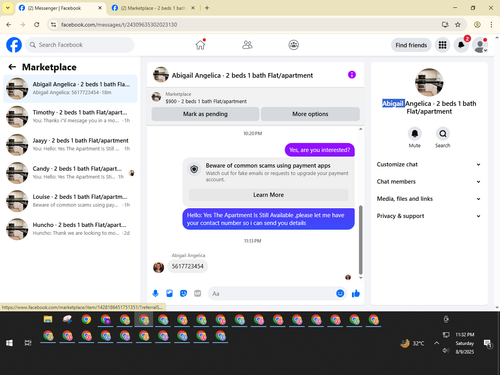Click the Find friends button

411,45
